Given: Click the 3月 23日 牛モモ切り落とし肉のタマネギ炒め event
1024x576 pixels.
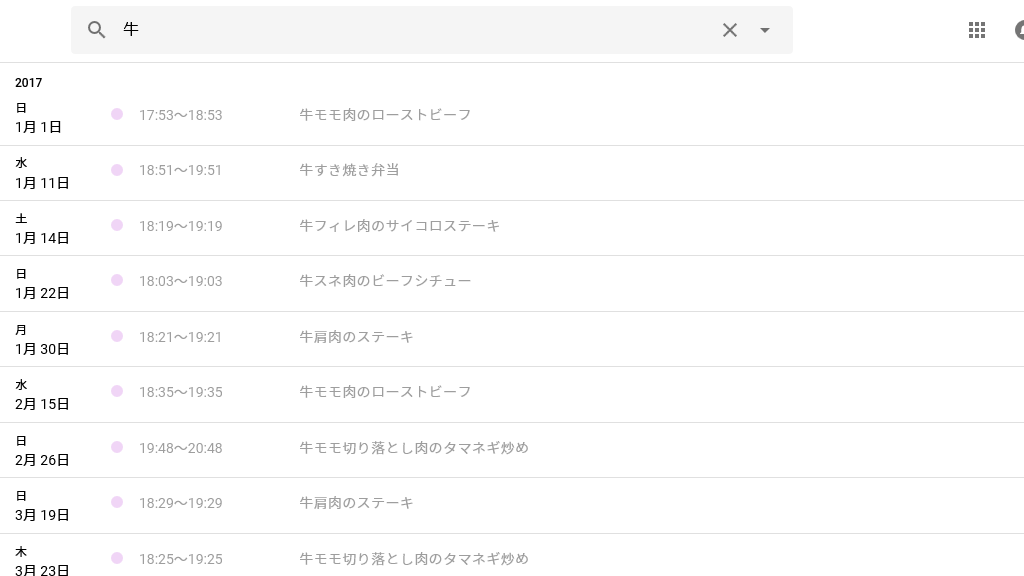Looking at the screenshot, I should pos(413,559).
